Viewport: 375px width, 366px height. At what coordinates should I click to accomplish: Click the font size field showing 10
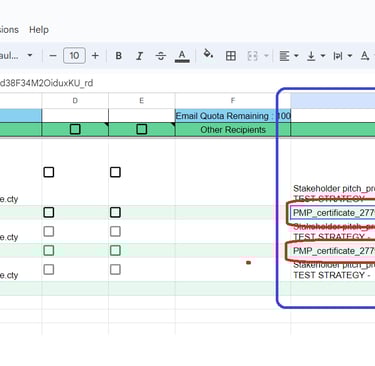(x=74, y=56)
